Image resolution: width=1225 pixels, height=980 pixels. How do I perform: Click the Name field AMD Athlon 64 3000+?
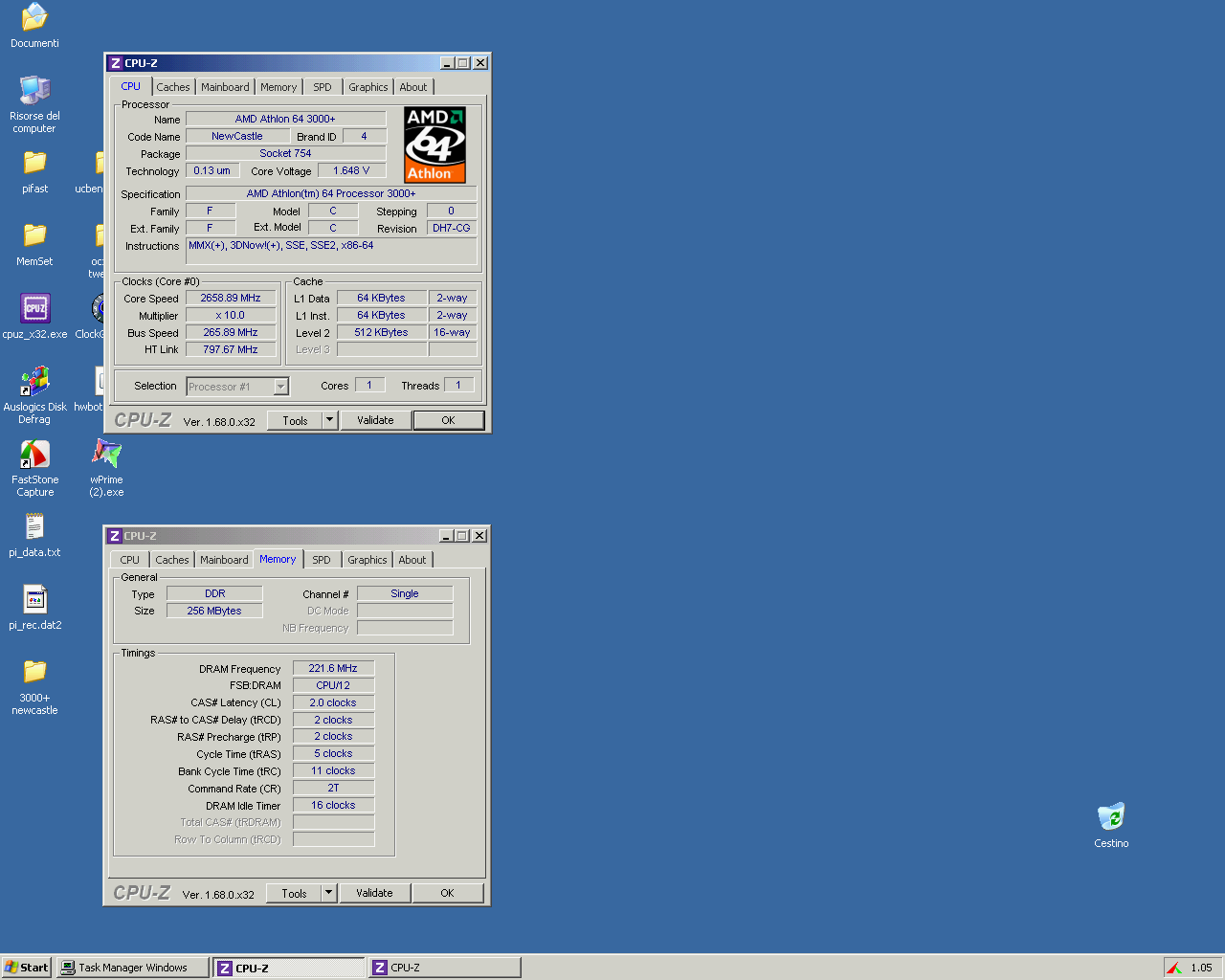click(285, 119)
